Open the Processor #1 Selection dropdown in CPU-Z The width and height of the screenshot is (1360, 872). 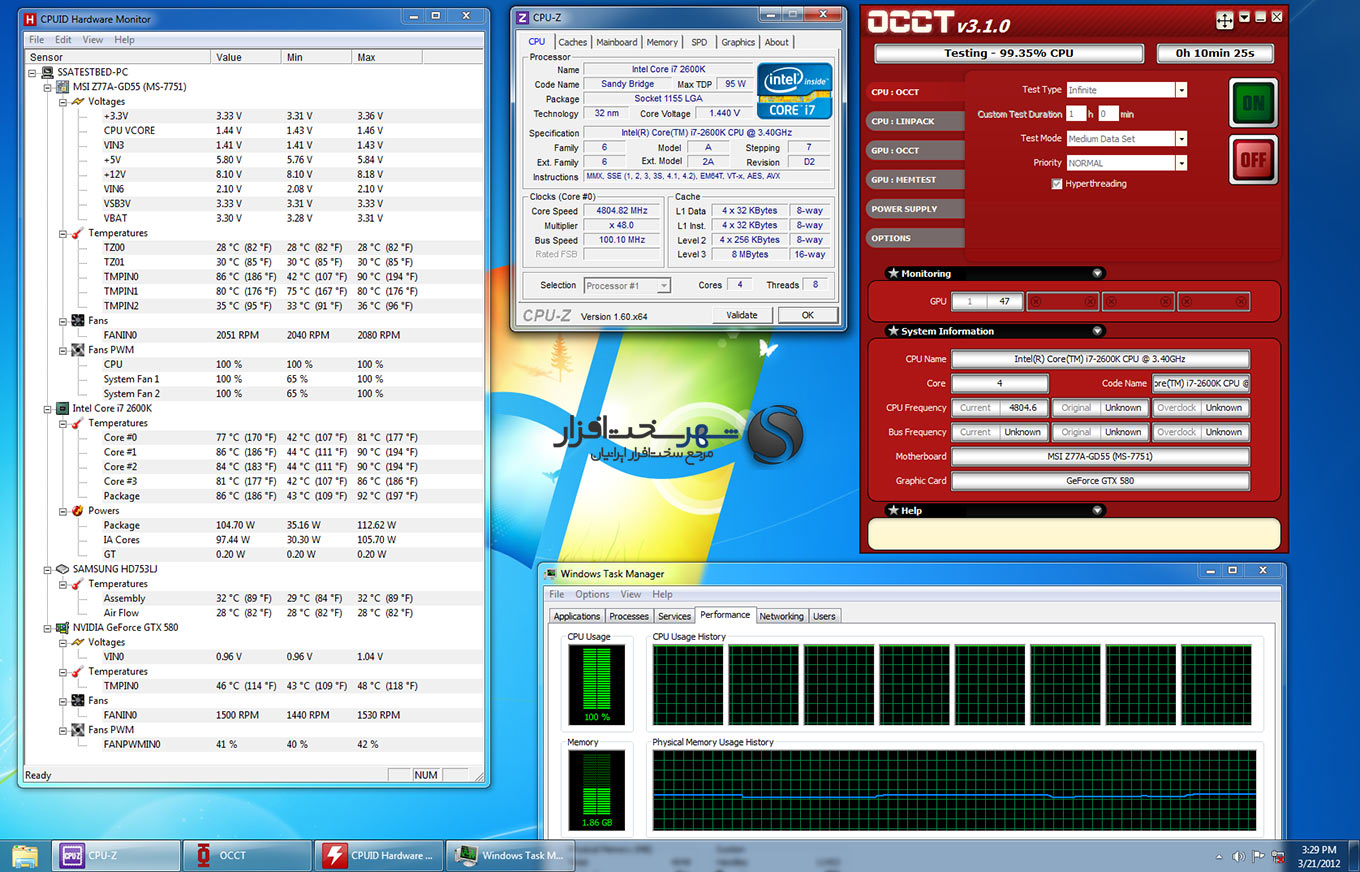[663, 286]
